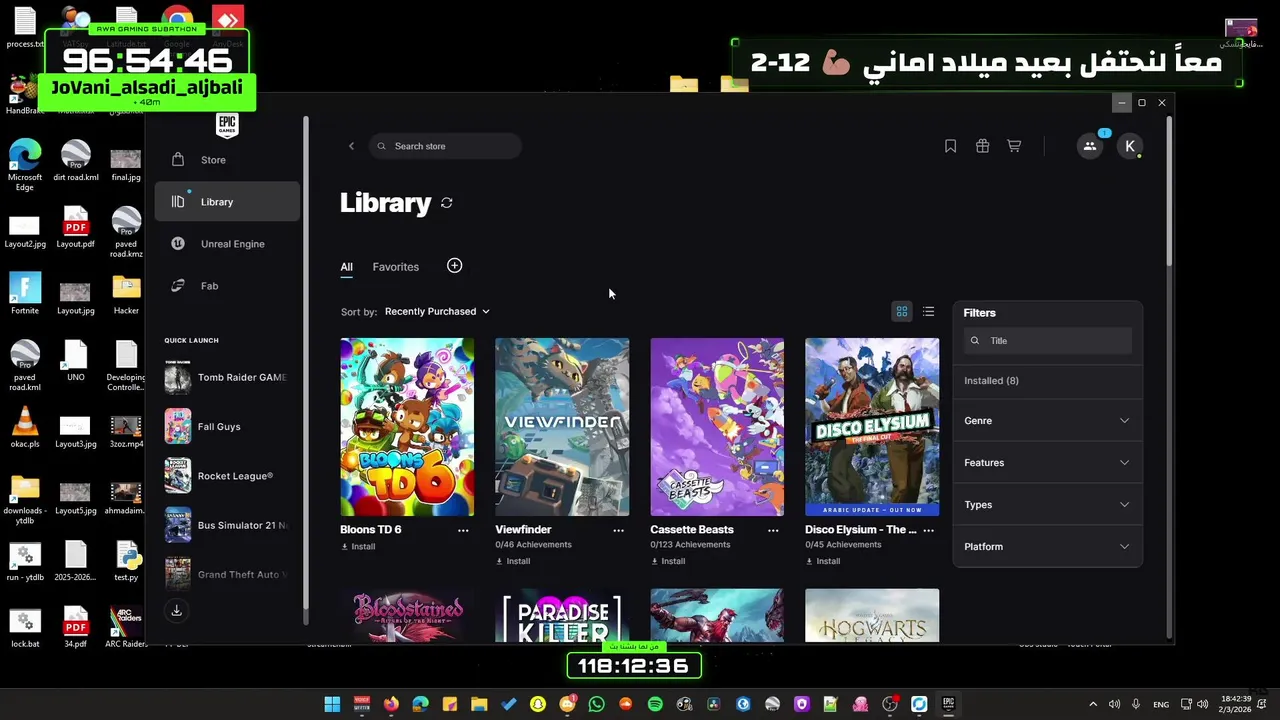Select Library in the sidebar
Viewport: 1280px width, 720px height.
click(x=227, y=202)
